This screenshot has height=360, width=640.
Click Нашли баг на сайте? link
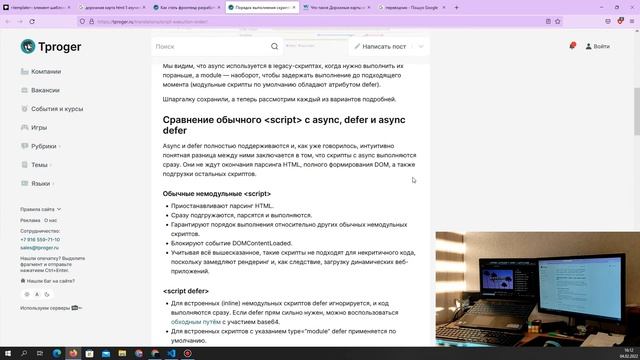[x=48, y=281]
